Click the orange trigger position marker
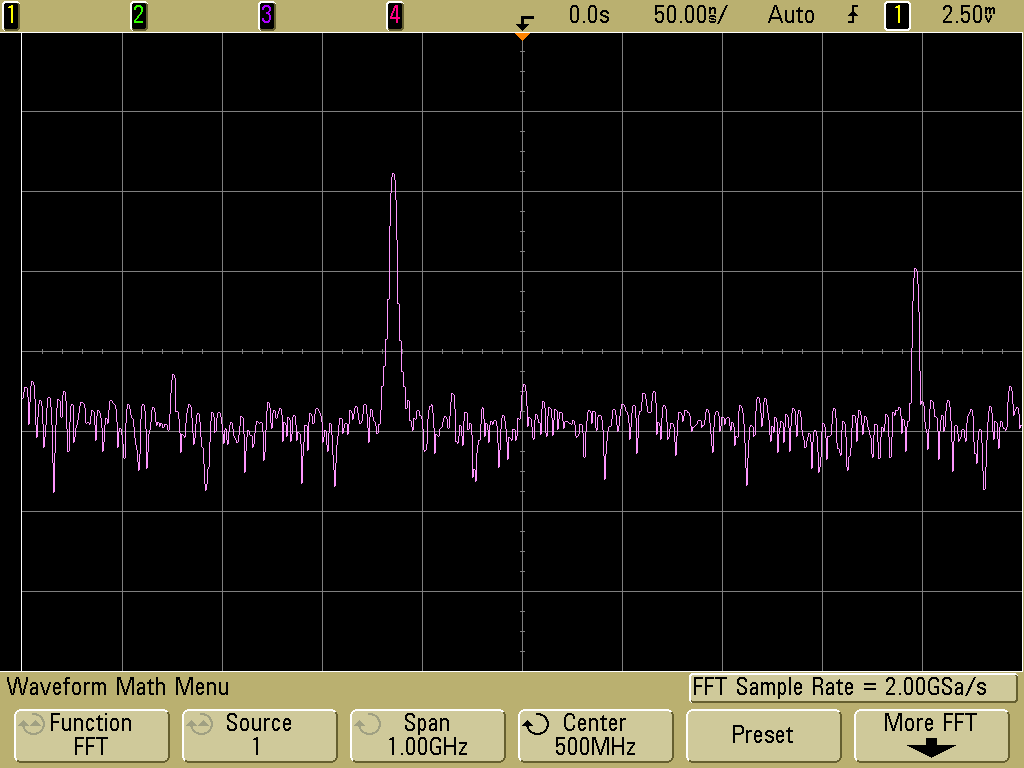The width and height of the screenshot is (1024, 768). tap(522, 37)
